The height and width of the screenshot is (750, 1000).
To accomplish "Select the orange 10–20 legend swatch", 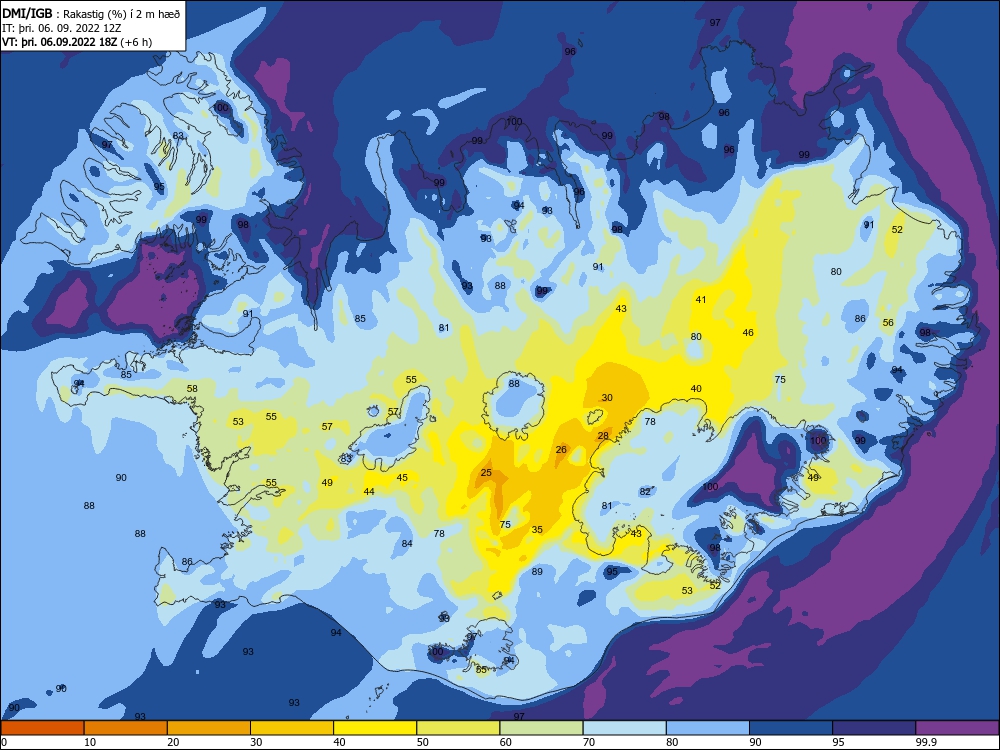I will coord(126,728).
